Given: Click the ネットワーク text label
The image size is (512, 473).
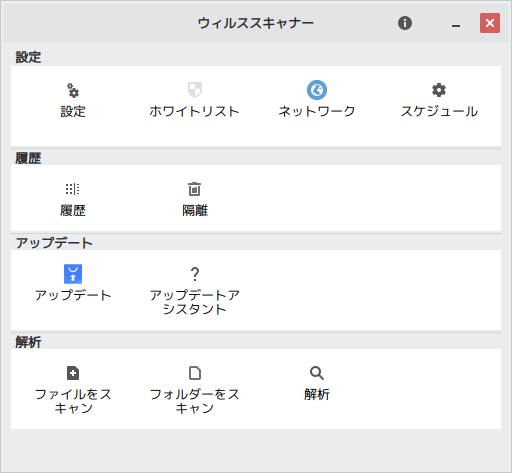Looking at the screenshot, I should (x=317, y=111).
